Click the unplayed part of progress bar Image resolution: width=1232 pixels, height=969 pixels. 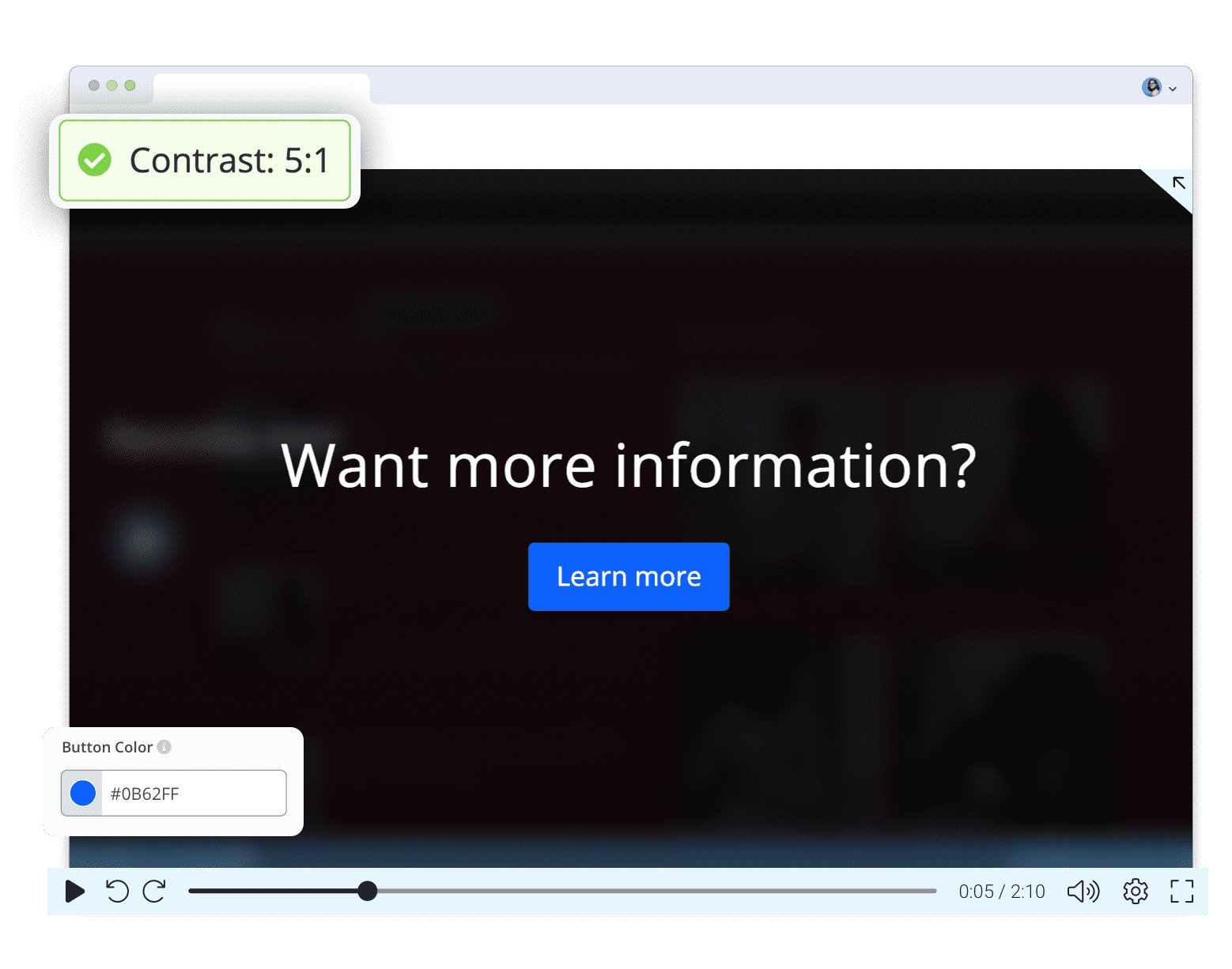pos(656,892)
